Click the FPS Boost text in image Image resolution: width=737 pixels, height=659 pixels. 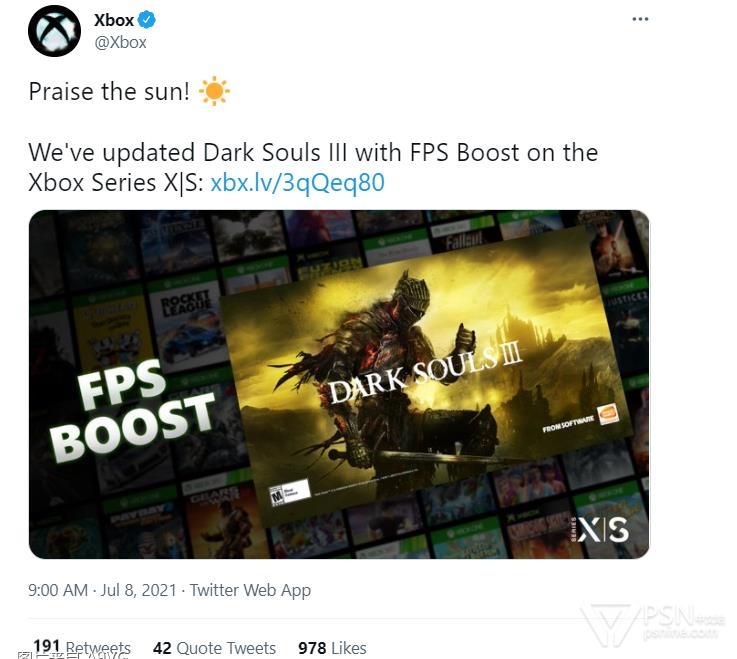coord(133,409)
